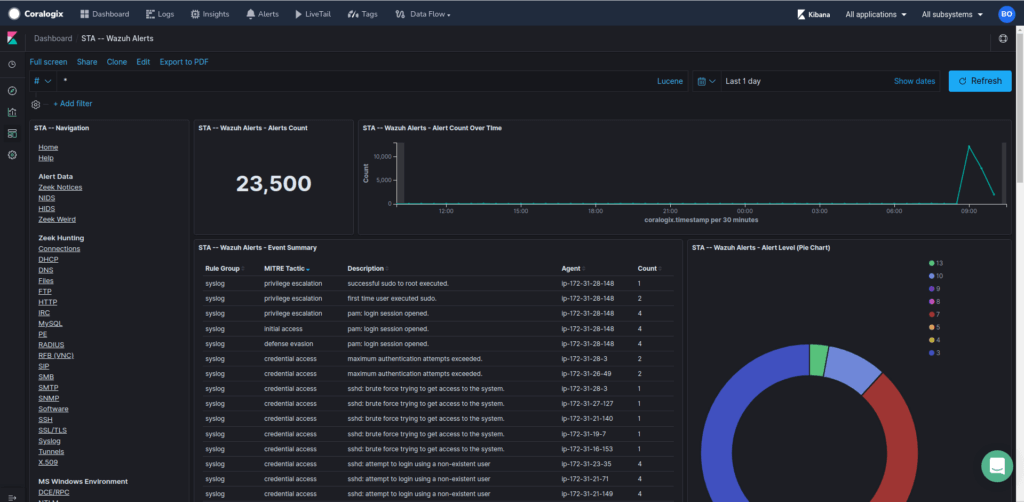Open Zeek Notices navigation link

click(60, 187)
